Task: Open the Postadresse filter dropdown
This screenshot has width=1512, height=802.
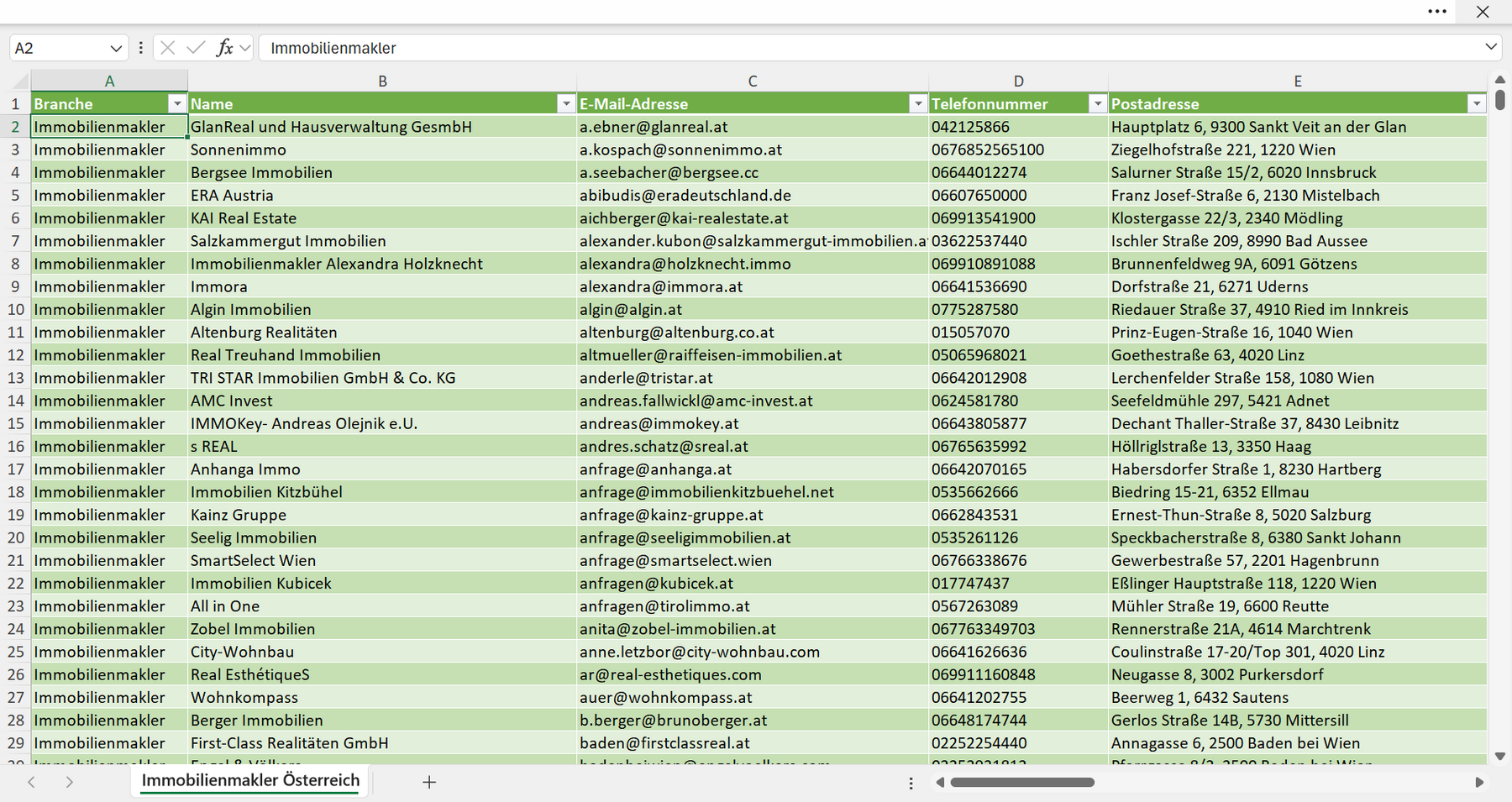Action: tap(1477, 104)
